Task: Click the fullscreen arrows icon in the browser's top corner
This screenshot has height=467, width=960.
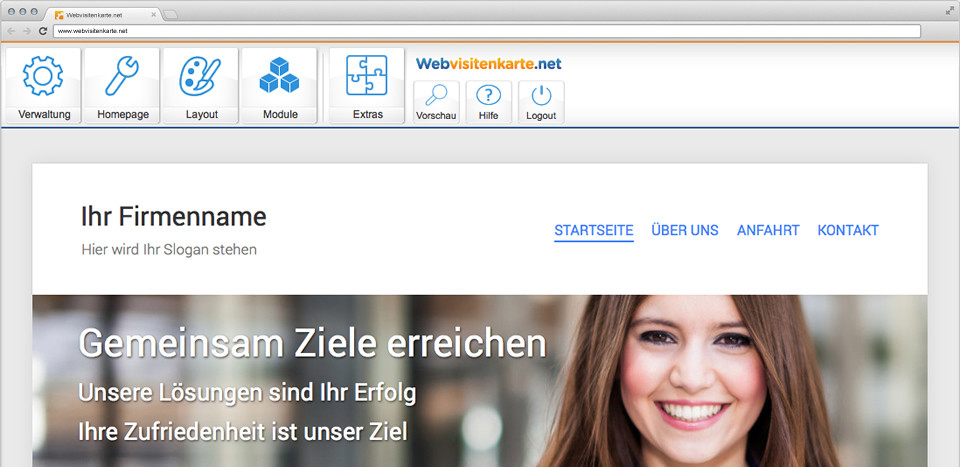Action: [x=950, y=10]
